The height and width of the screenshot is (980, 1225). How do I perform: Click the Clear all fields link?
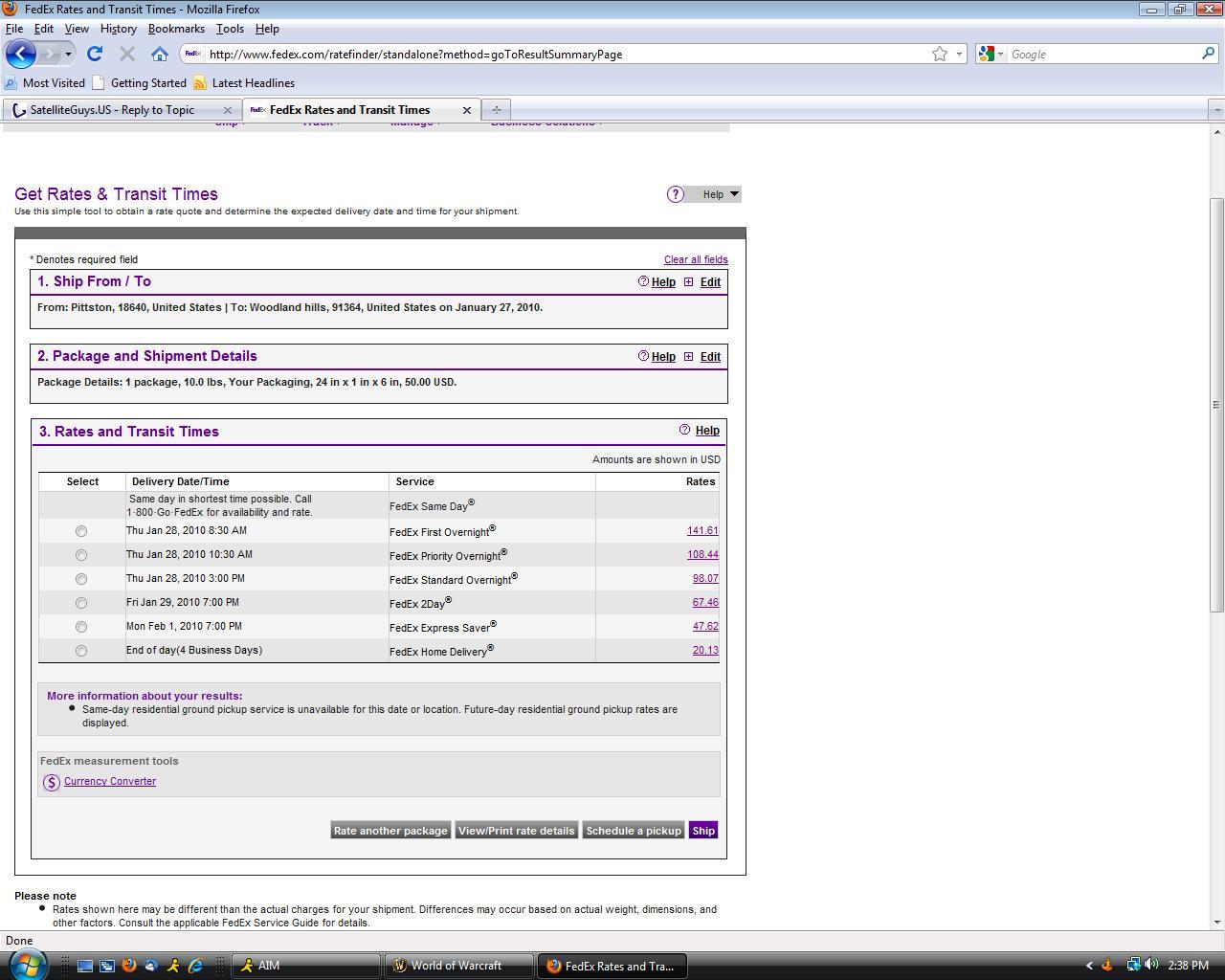[696, 259]
